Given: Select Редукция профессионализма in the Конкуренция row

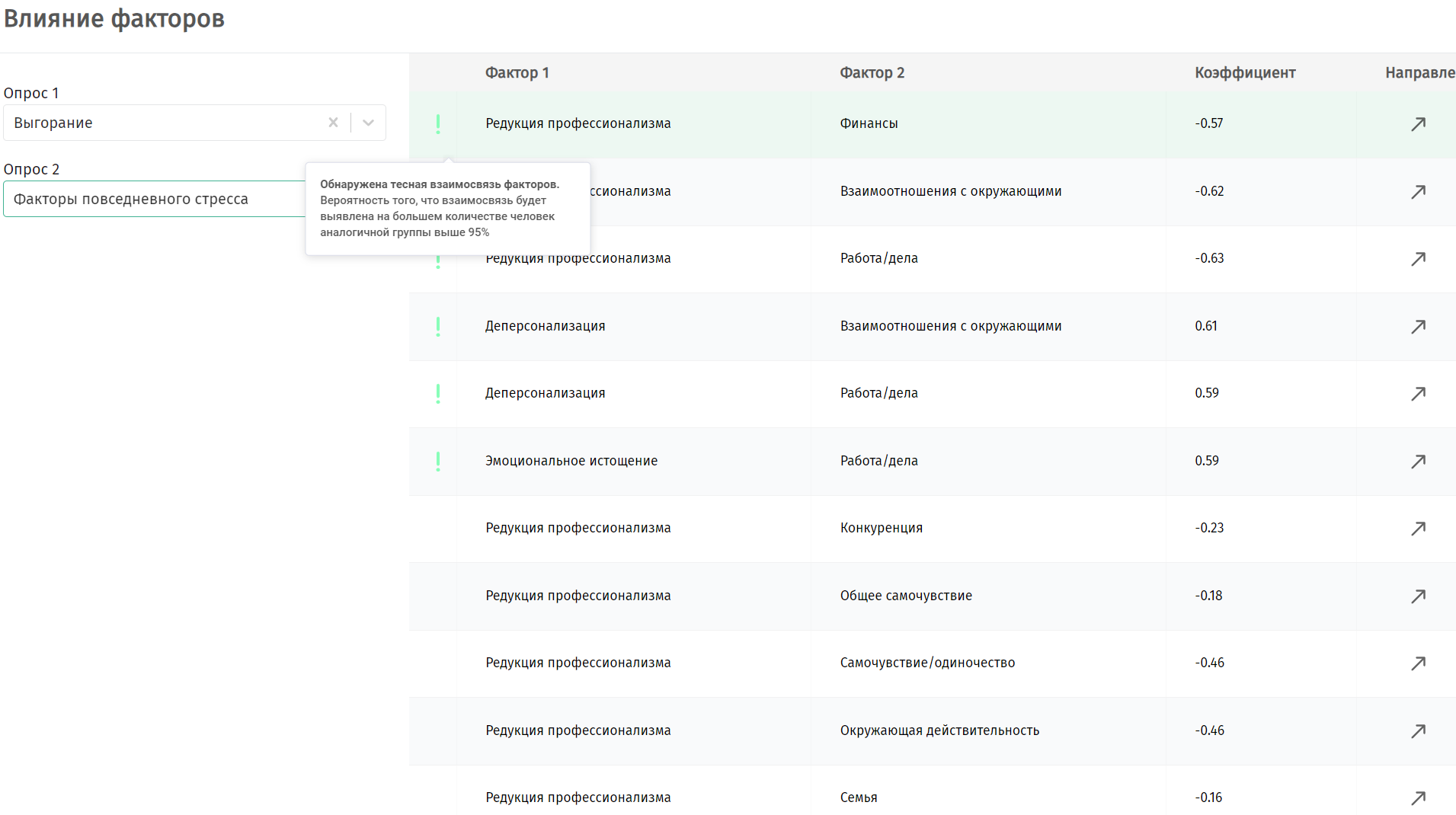Looking at the screenshot, I should (578, 528).
